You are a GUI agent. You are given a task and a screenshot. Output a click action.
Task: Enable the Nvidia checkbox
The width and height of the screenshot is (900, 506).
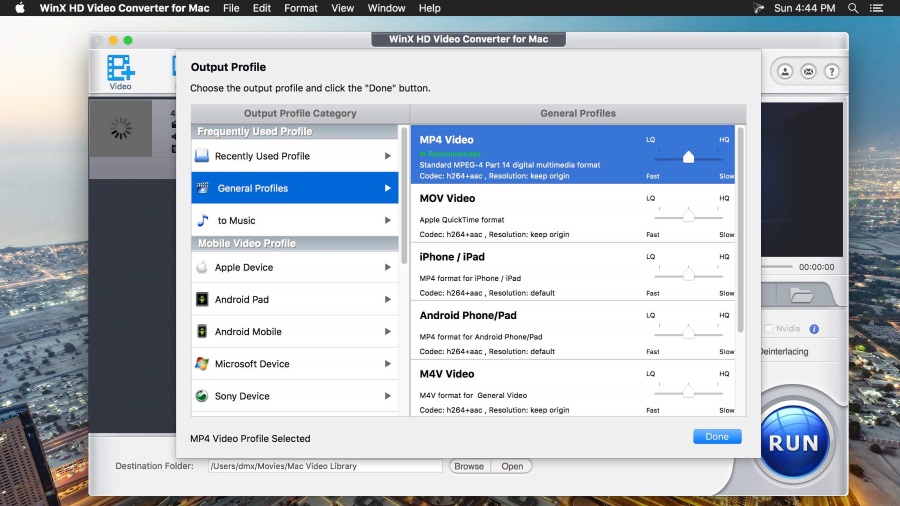coord(769,329)
